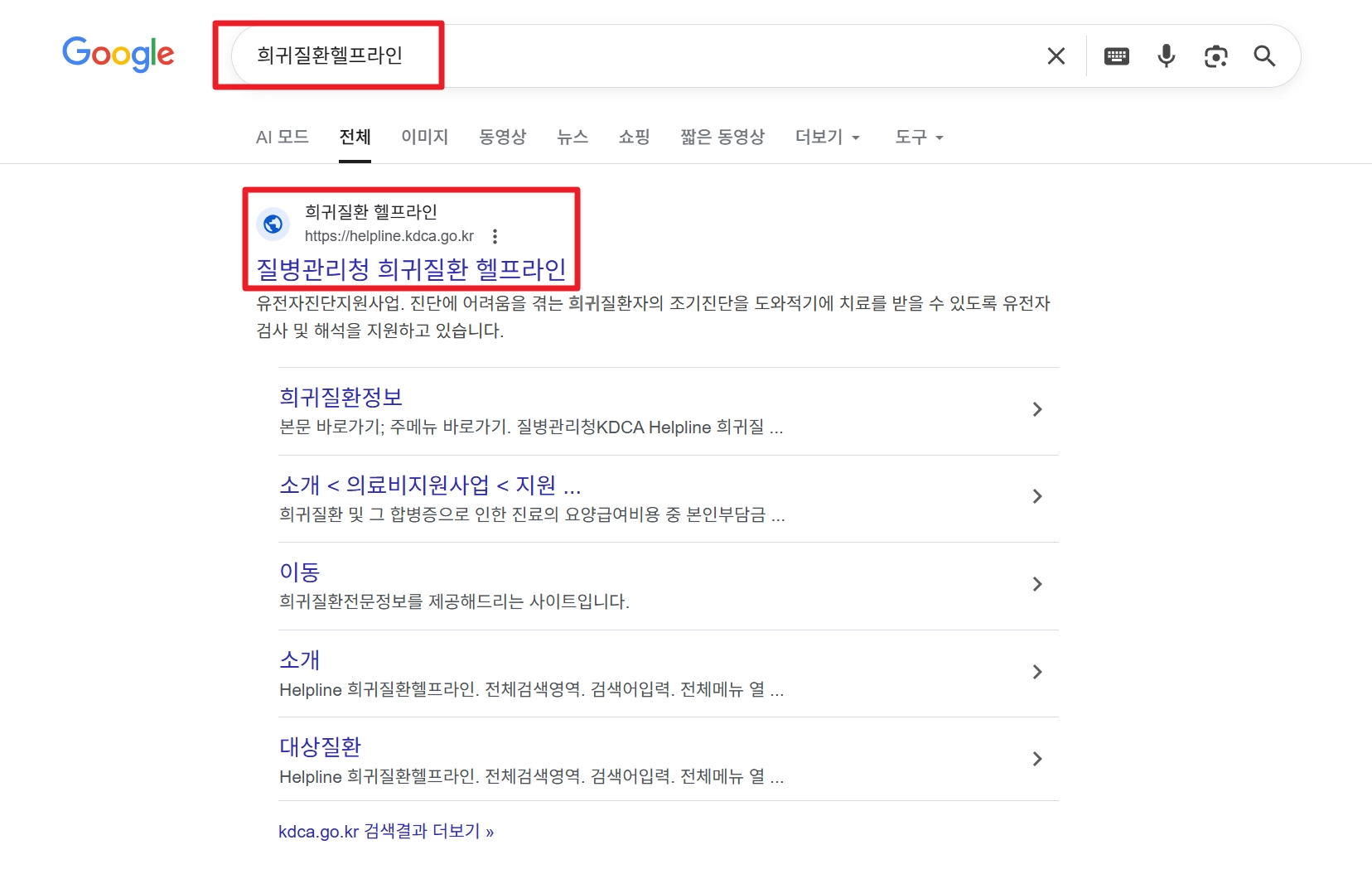Screen dimensions: 1372x869
Task: Open the 질병관리청 희귀질환 헬프라인 link
Action: pos(410,268)
